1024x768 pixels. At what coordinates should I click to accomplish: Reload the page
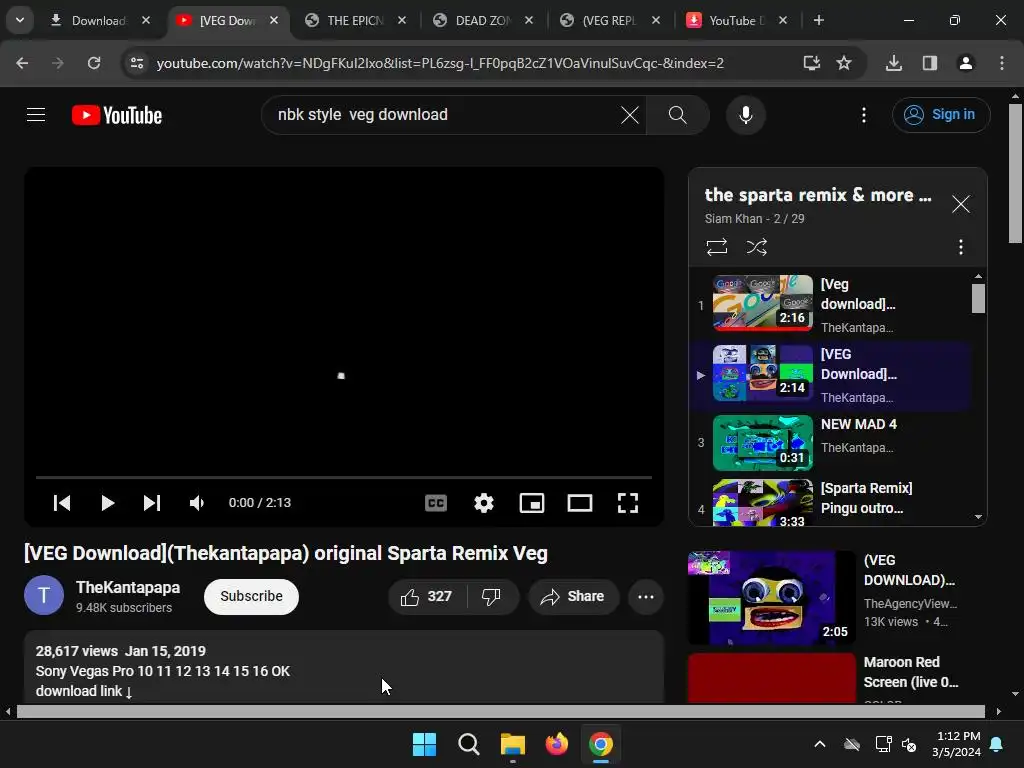pos(94,63)
